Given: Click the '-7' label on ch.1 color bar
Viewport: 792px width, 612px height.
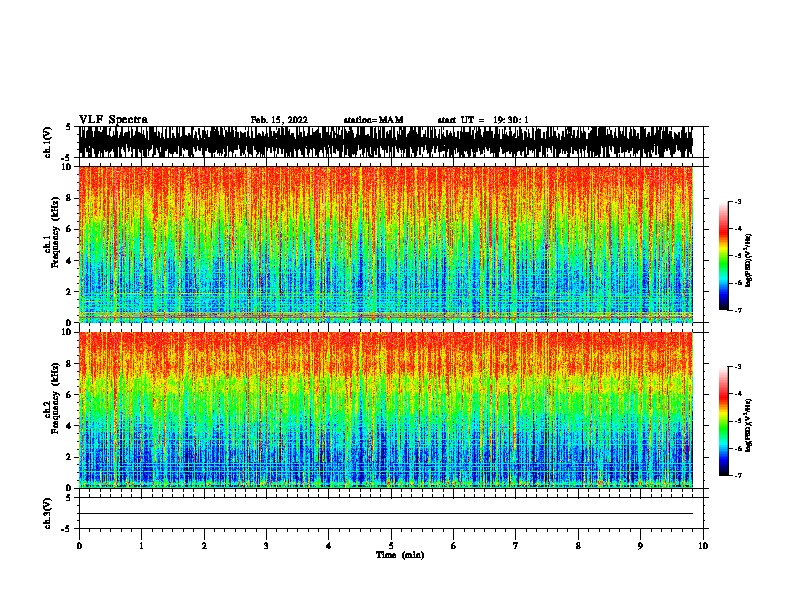Looking at the screenshot, I should [x=737, y=310].
